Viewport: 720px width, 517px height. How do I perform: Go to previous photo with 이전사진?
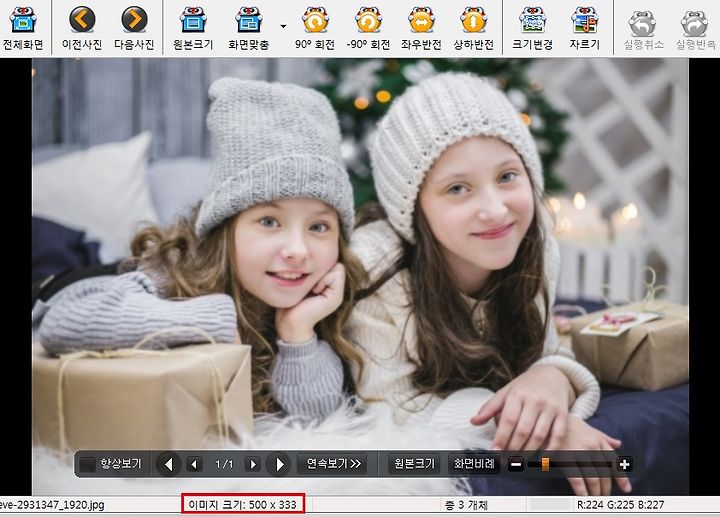(82, 28)
